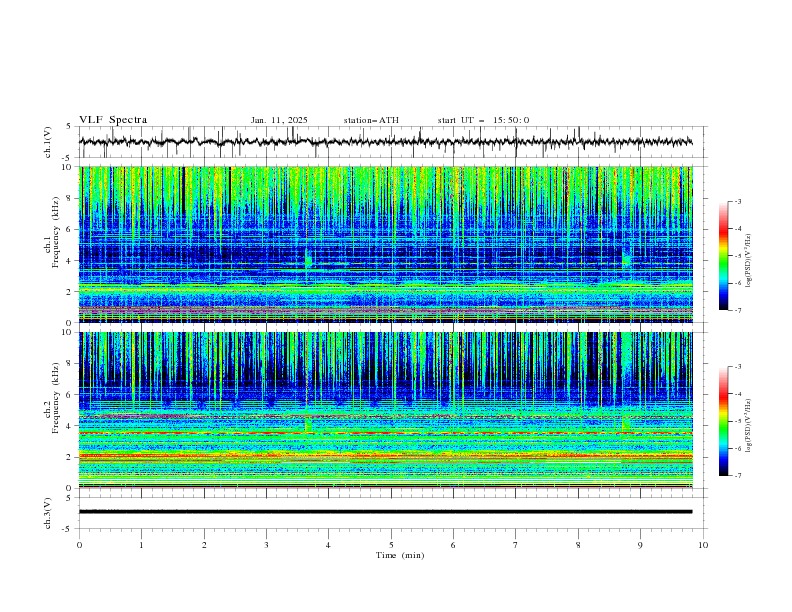Click the 'start UT = 15:50:0' text

(483, 120)
